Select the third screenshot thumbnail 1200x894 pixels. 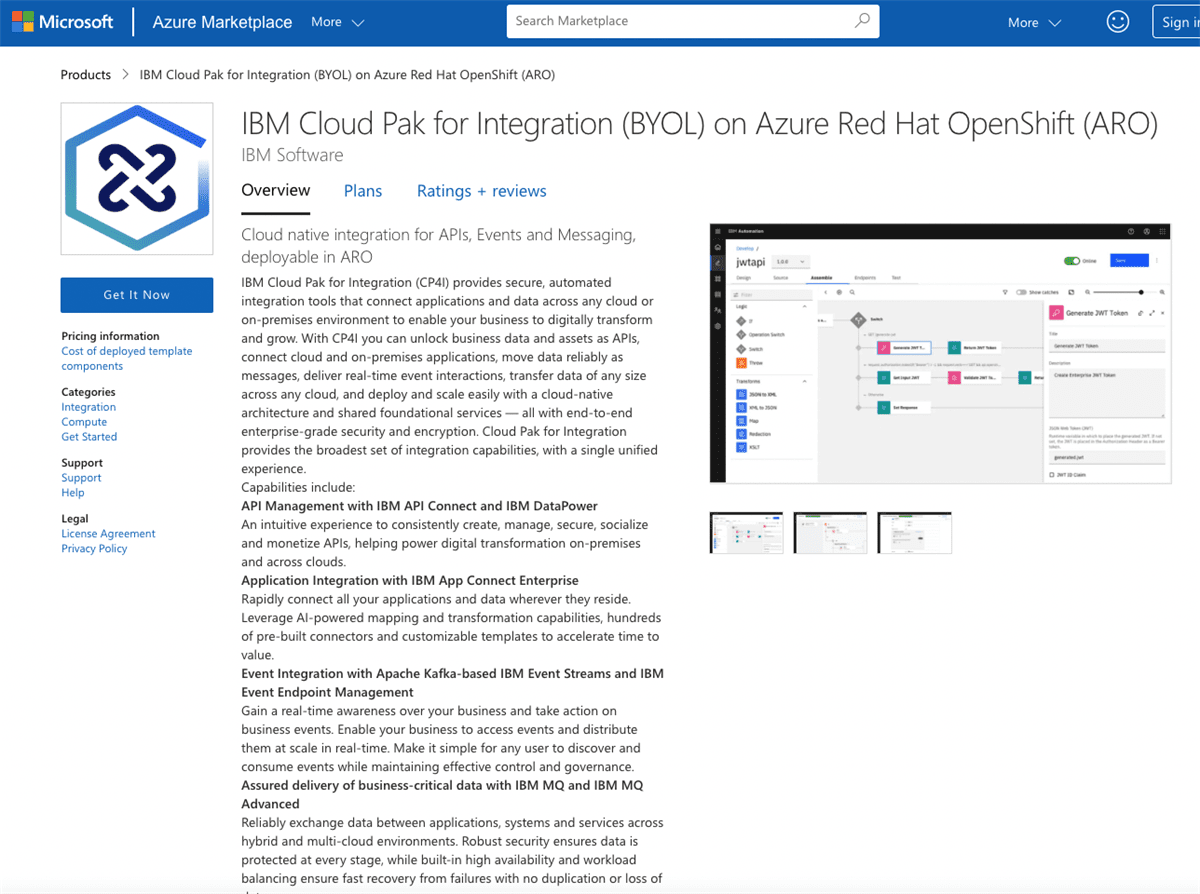(914, 532)
